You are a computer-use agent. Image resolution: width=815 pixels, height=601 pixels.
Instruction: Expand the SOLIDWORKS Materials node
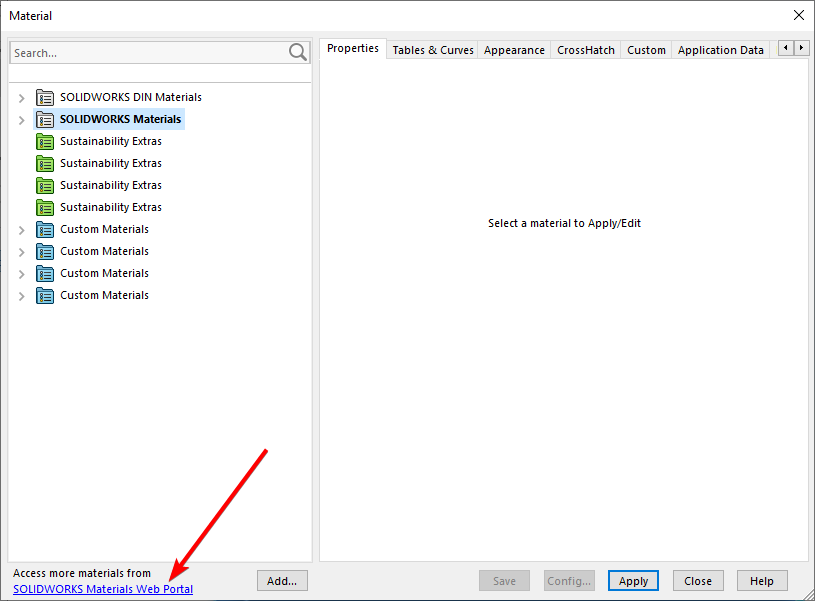(x=21, y=120)
